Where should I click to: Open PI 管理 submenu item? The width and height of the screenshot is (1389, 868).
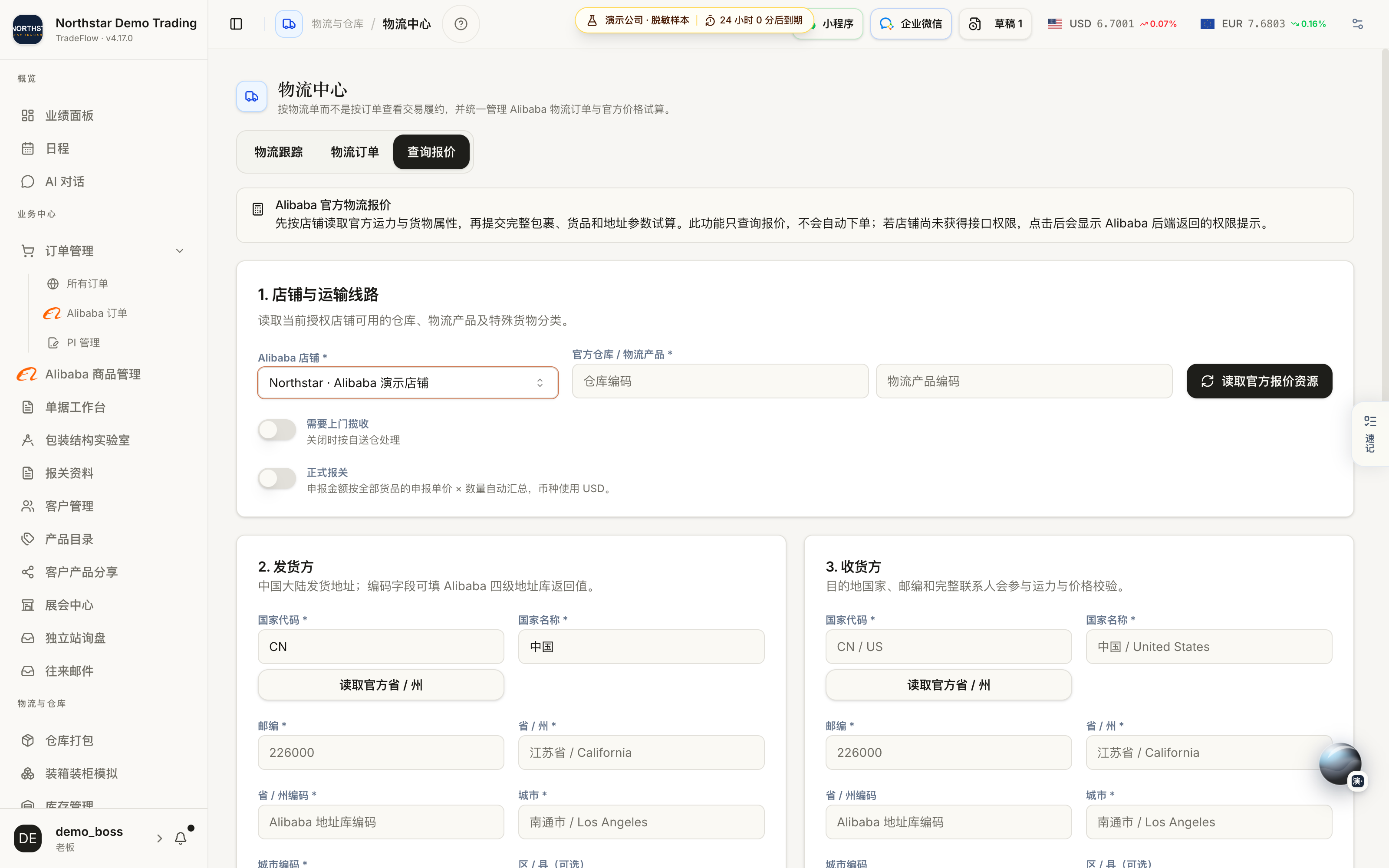[x=83, y=343]
